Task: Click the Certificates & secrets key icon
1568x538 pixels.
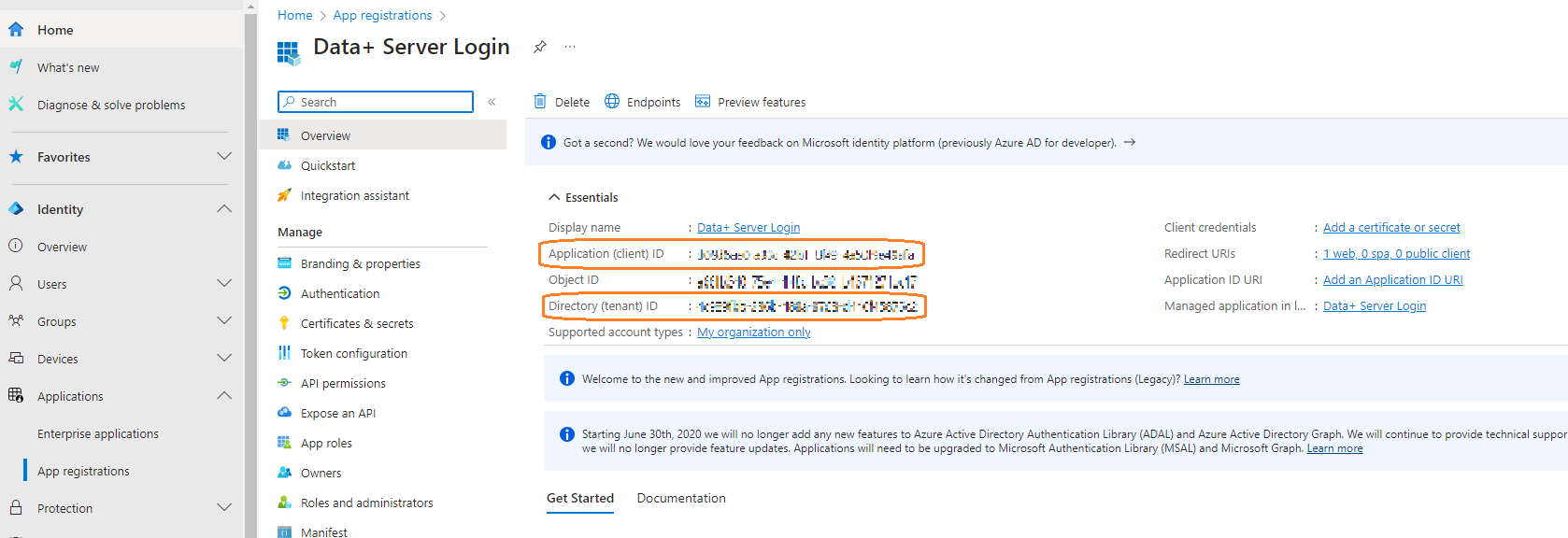Action: pyautogui.click(x=284, y=323)
